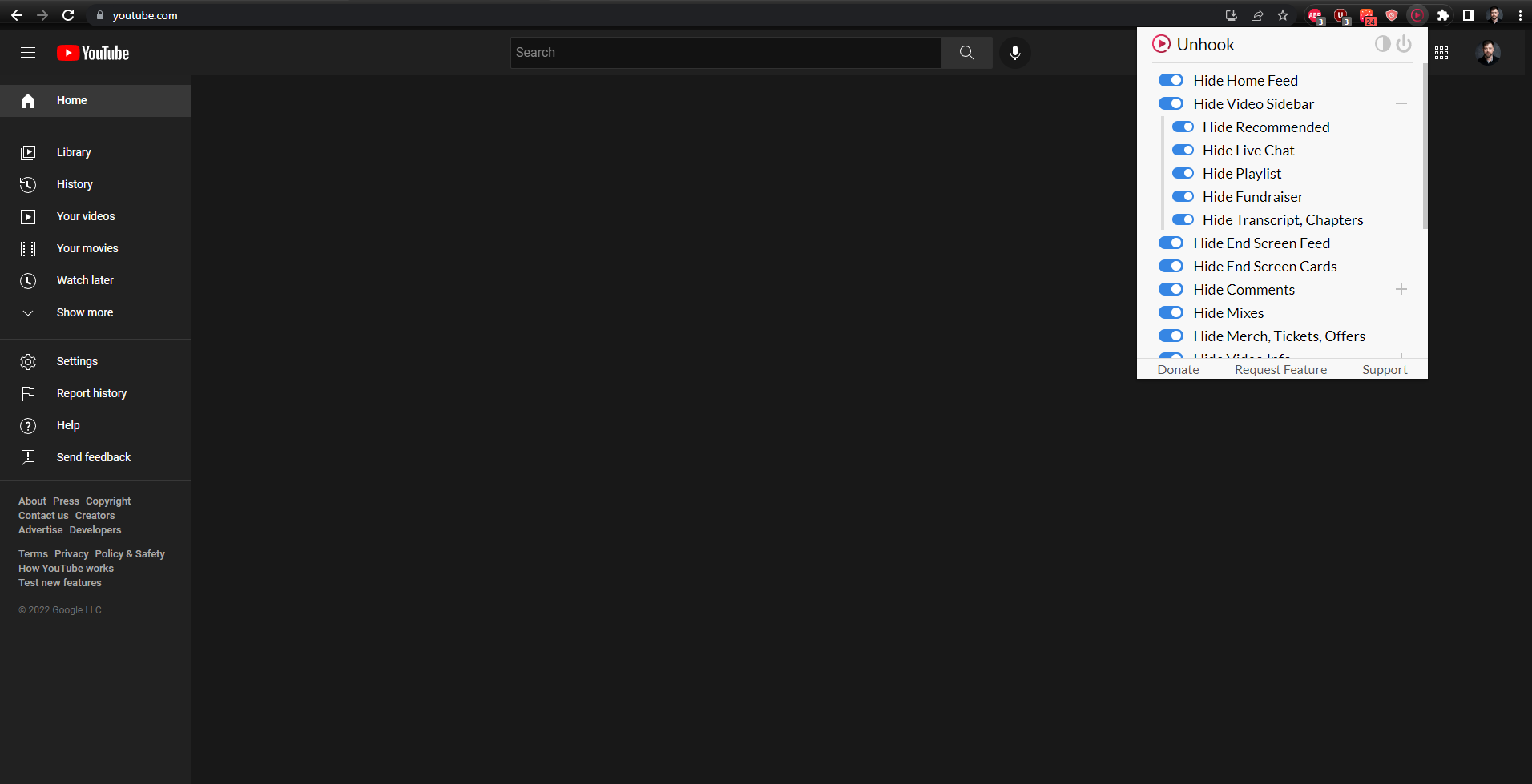Bookmark this page with the star icon
Viewport: 1532px width, 784px height.
click(1283, 15)
